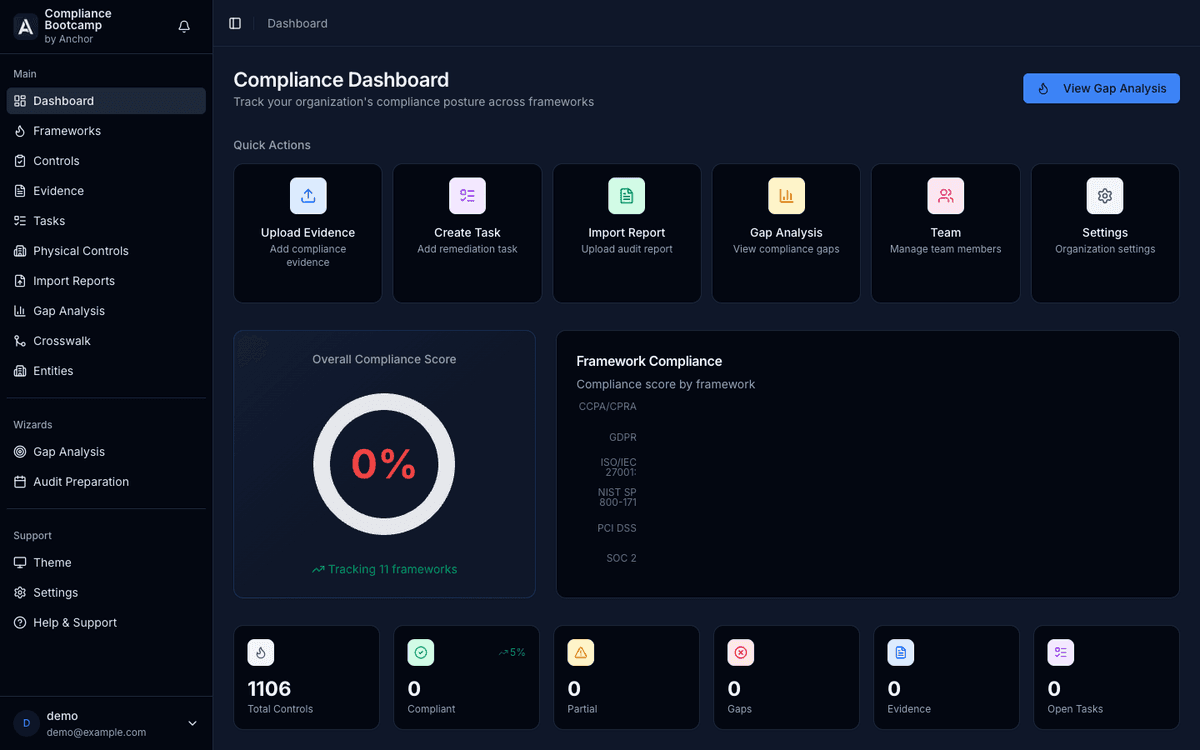Image resolution: width=1200 pixels, height=750 pixels.
Task: Click the 1106 Total Controls value
Action: coord(269,688)
